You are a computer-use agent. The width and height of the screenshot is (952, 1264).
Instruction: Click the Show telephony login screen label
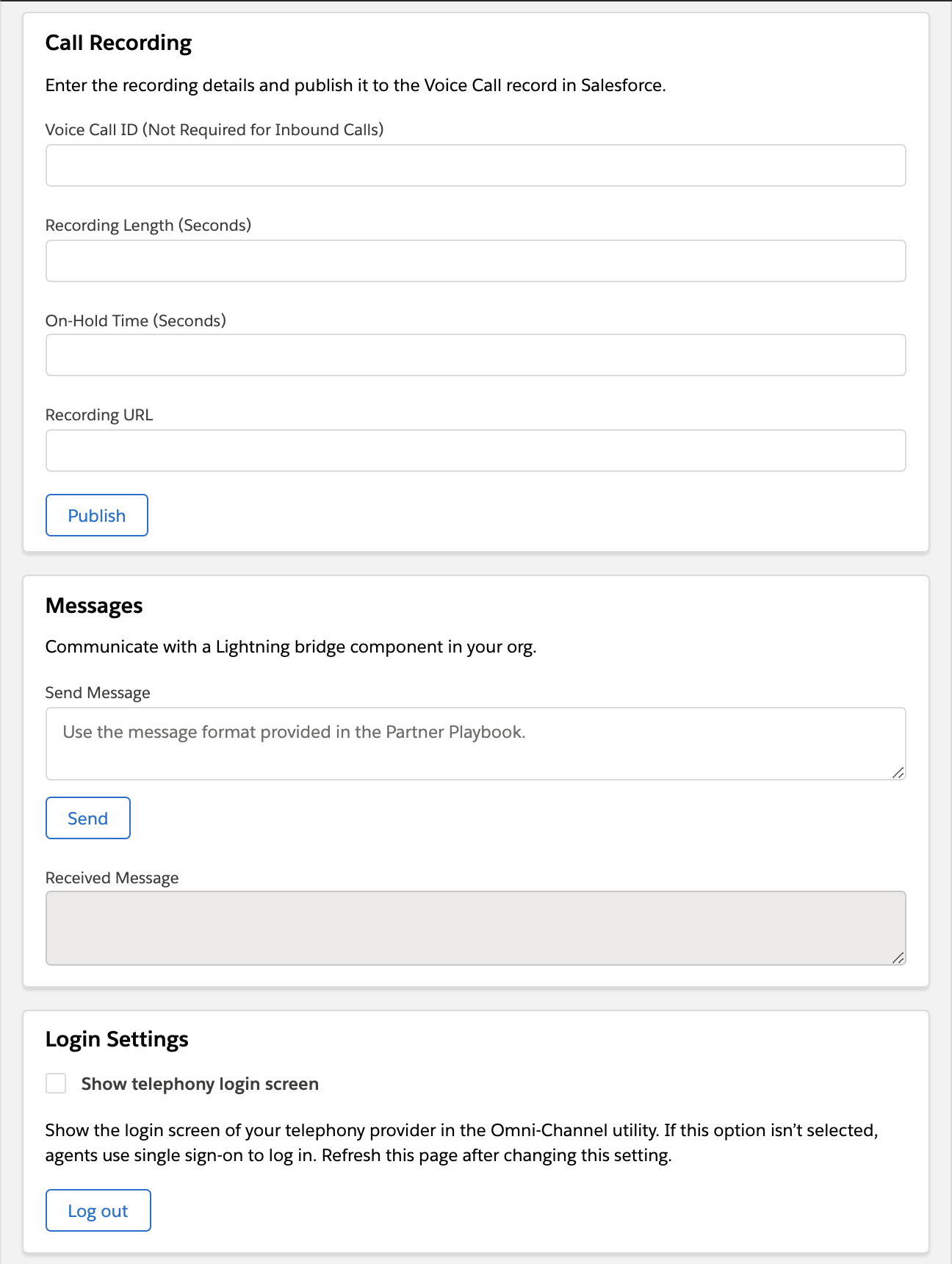coord(199,1084)
